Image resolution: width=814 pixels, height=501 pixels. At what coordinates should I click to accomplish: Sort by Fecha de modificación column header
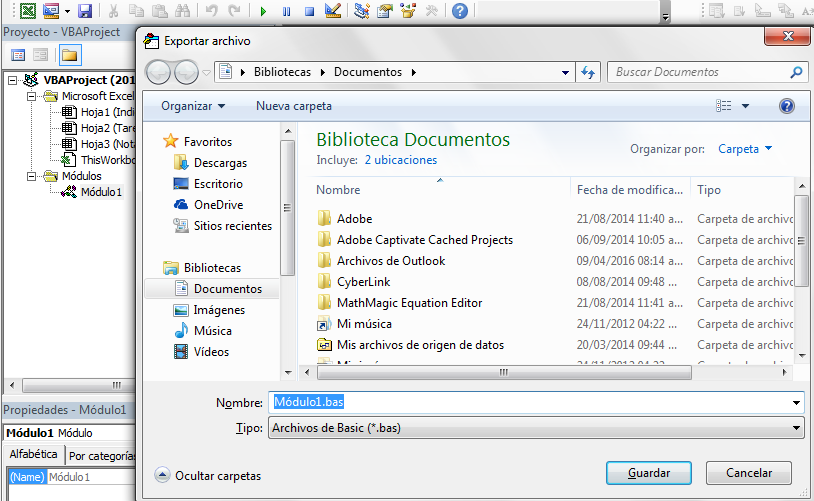(x=630, y=190)
